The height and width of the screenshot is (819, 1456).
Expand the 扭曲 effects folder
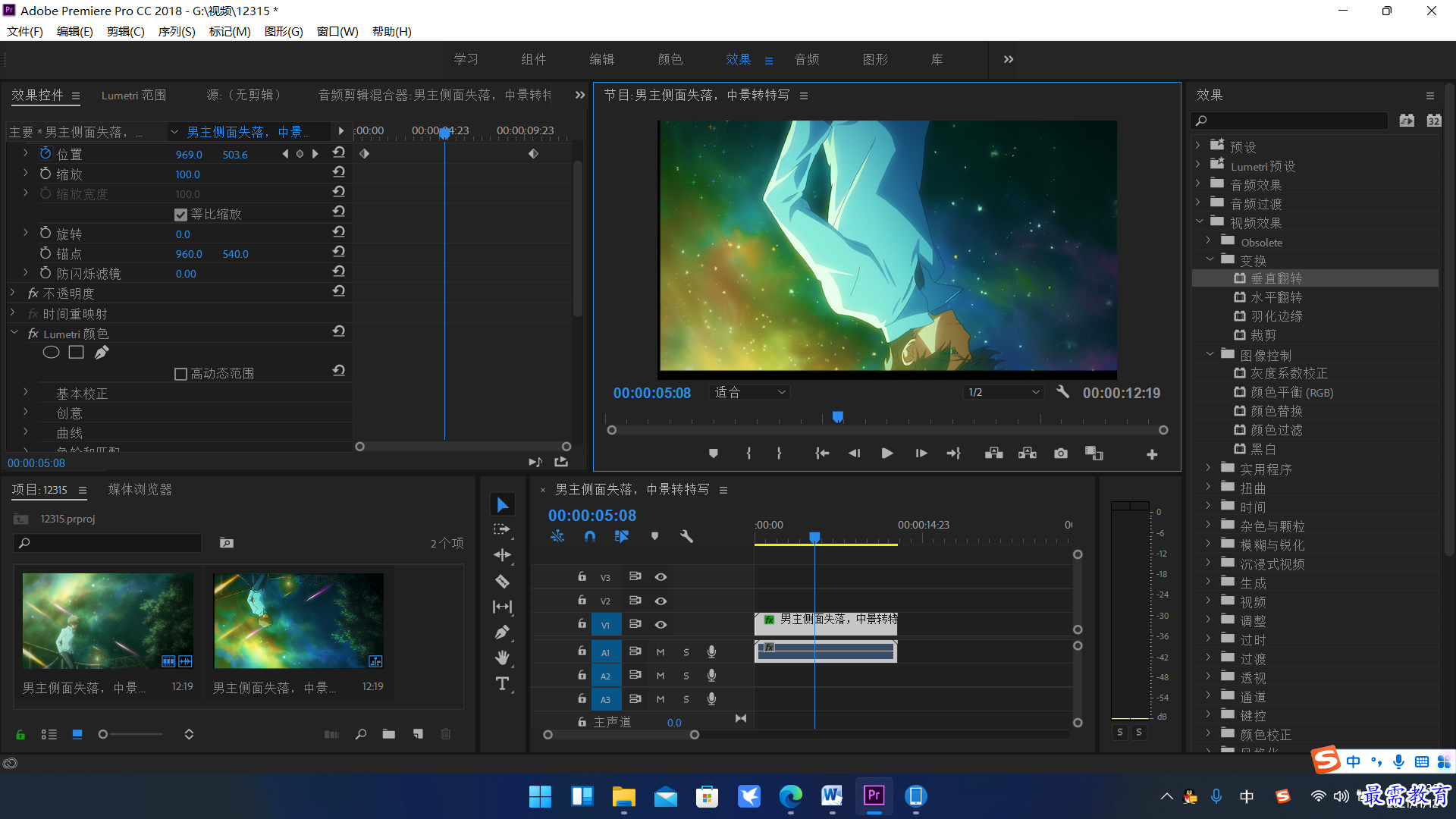[1208, 488]
